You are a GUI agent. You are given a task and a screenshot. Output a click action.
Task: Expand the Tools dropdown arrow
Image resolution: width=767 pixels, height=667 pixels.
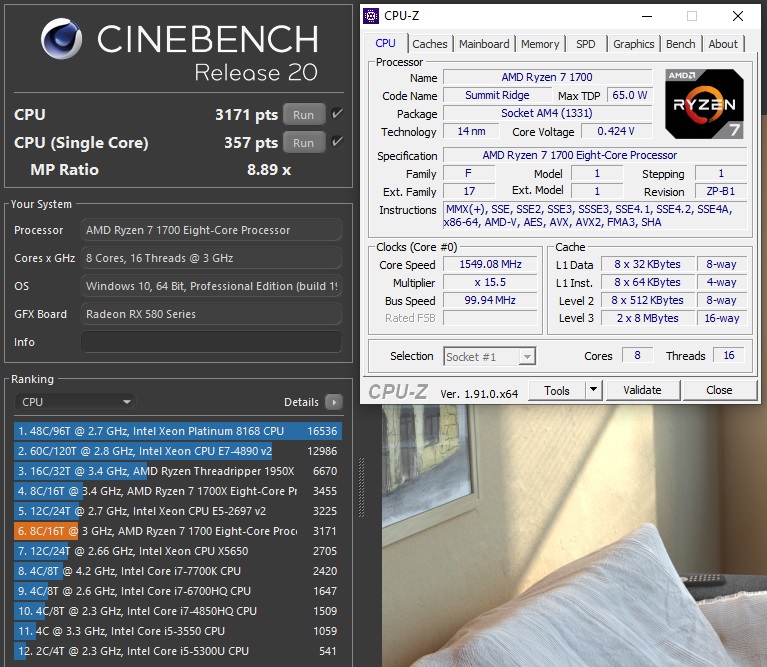point(594,390)
